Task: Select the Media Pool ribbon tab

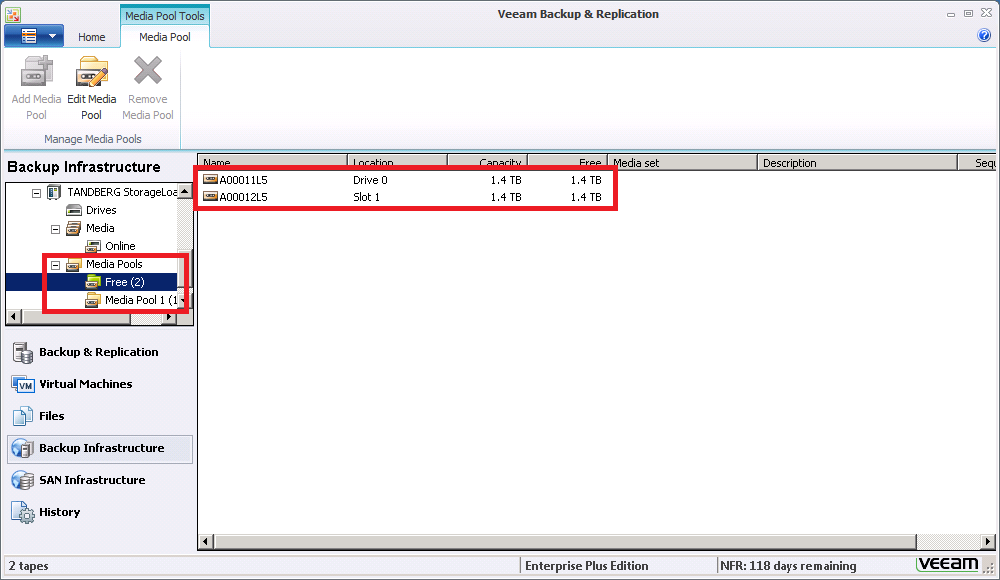Action: [x=165, y=37]
